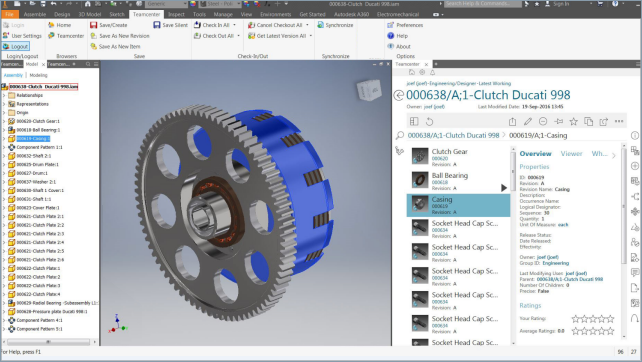Click Cancel Checkout All
This screenshot has height=362, width=642.
coord(275,25)
